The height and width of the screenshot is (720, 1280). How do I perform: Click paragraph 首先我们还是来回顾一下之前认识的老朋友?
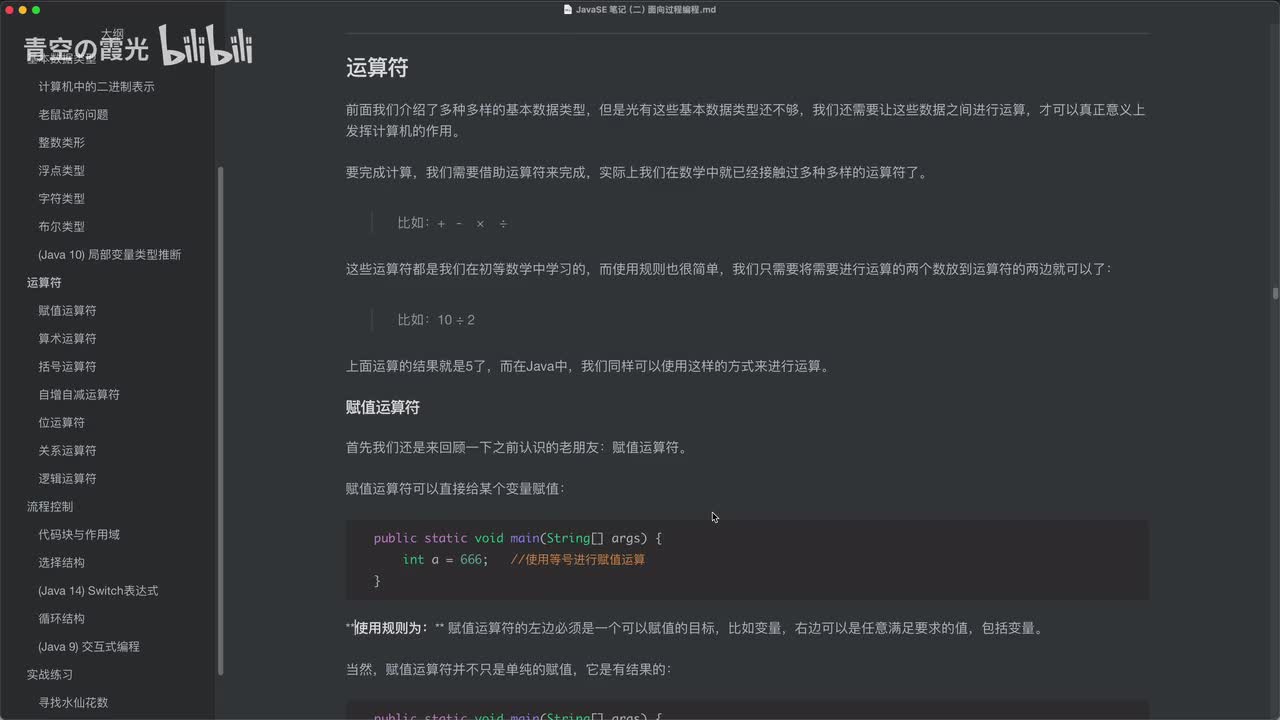pos(517,448)
